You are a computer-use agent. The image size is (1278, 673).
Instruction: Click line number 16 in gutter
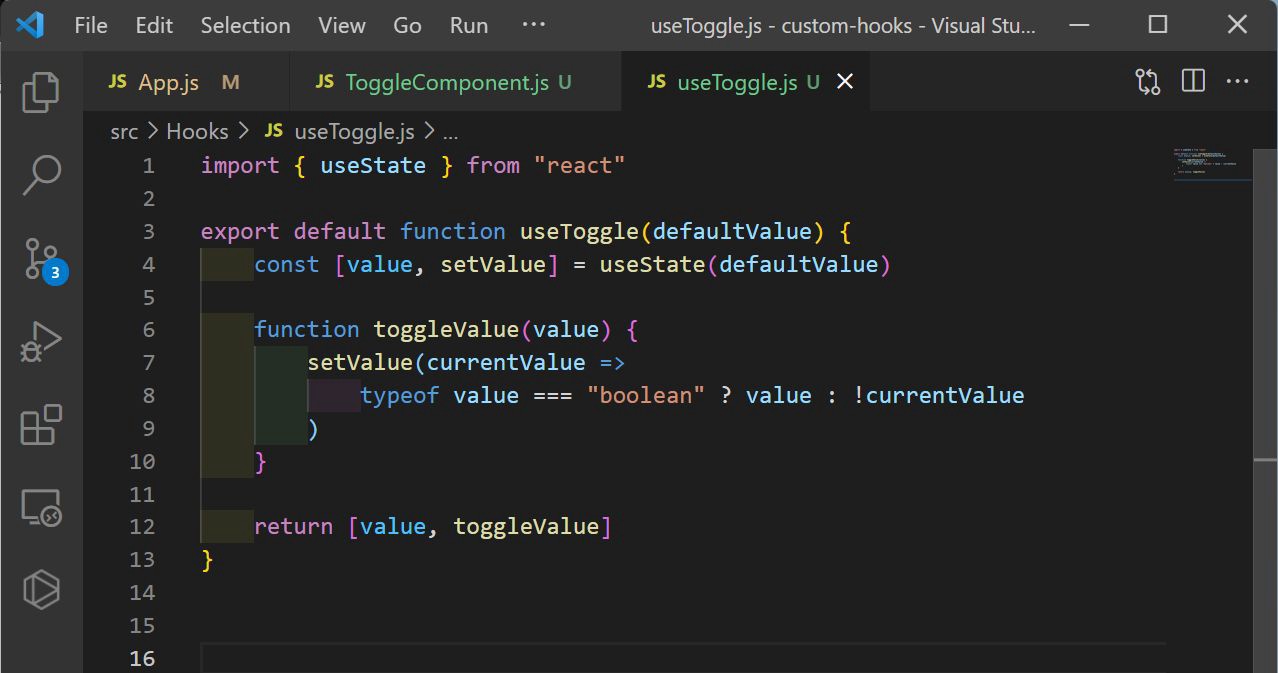tap(143, 658)
